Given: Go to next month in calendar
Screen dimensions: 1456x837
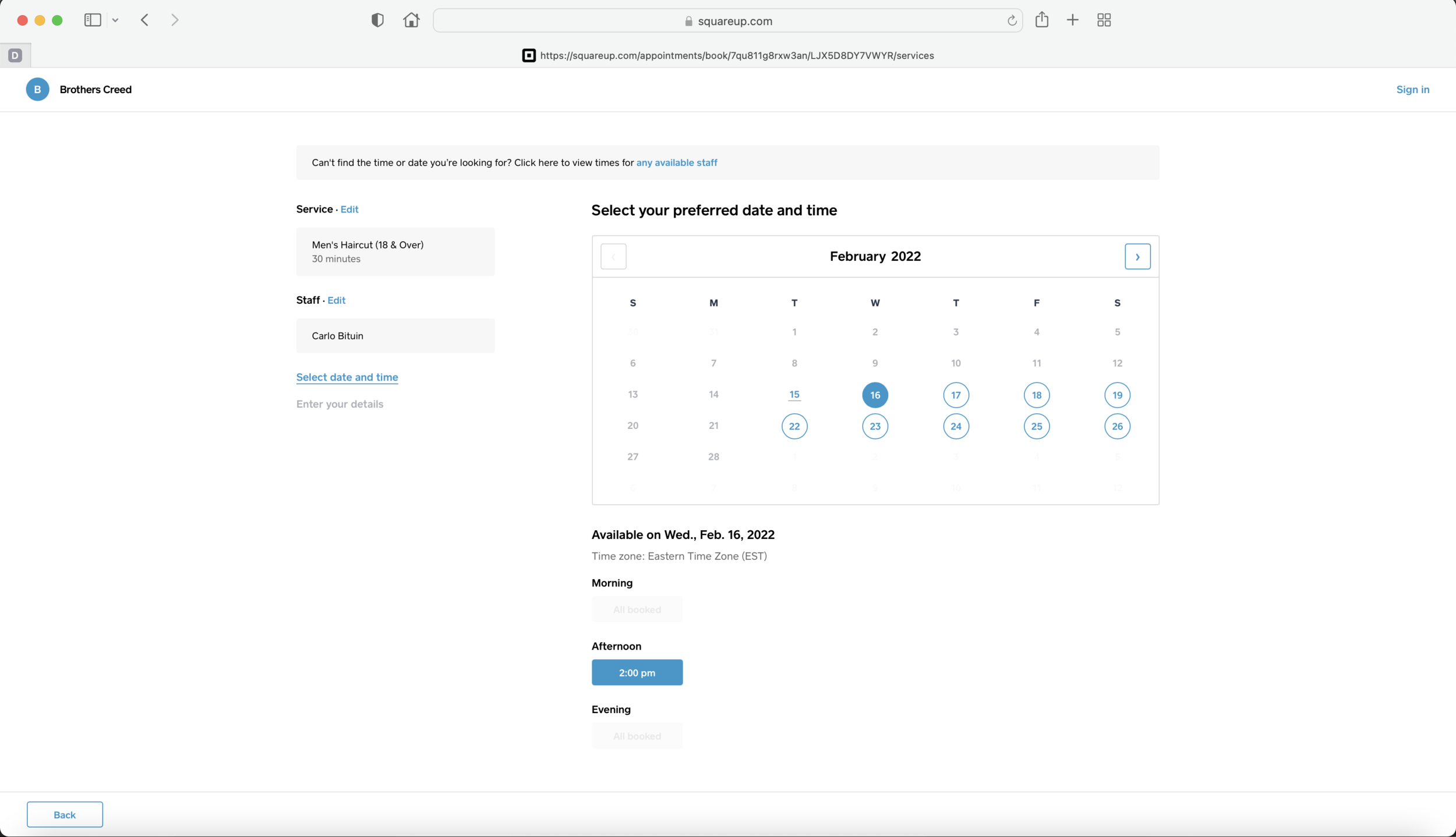Looking at the screenshot, I should (1137, 257).
